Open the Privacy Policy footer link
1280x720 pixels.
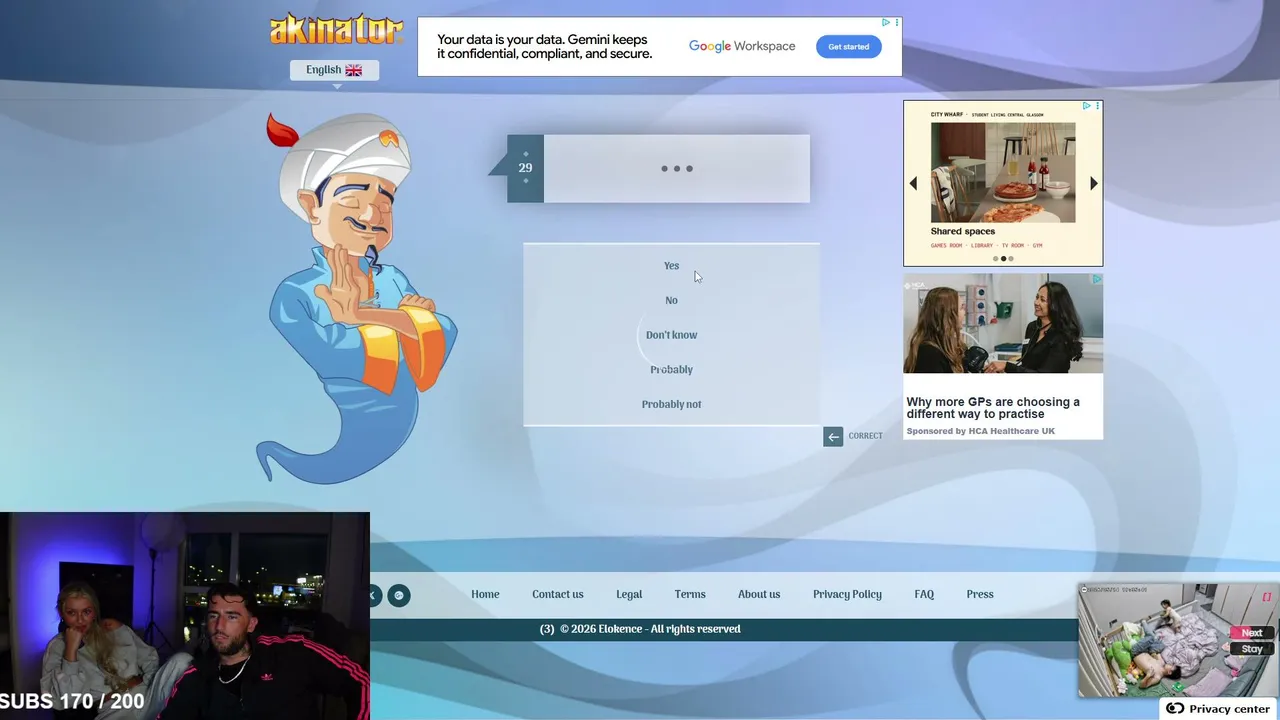point(847,594)
